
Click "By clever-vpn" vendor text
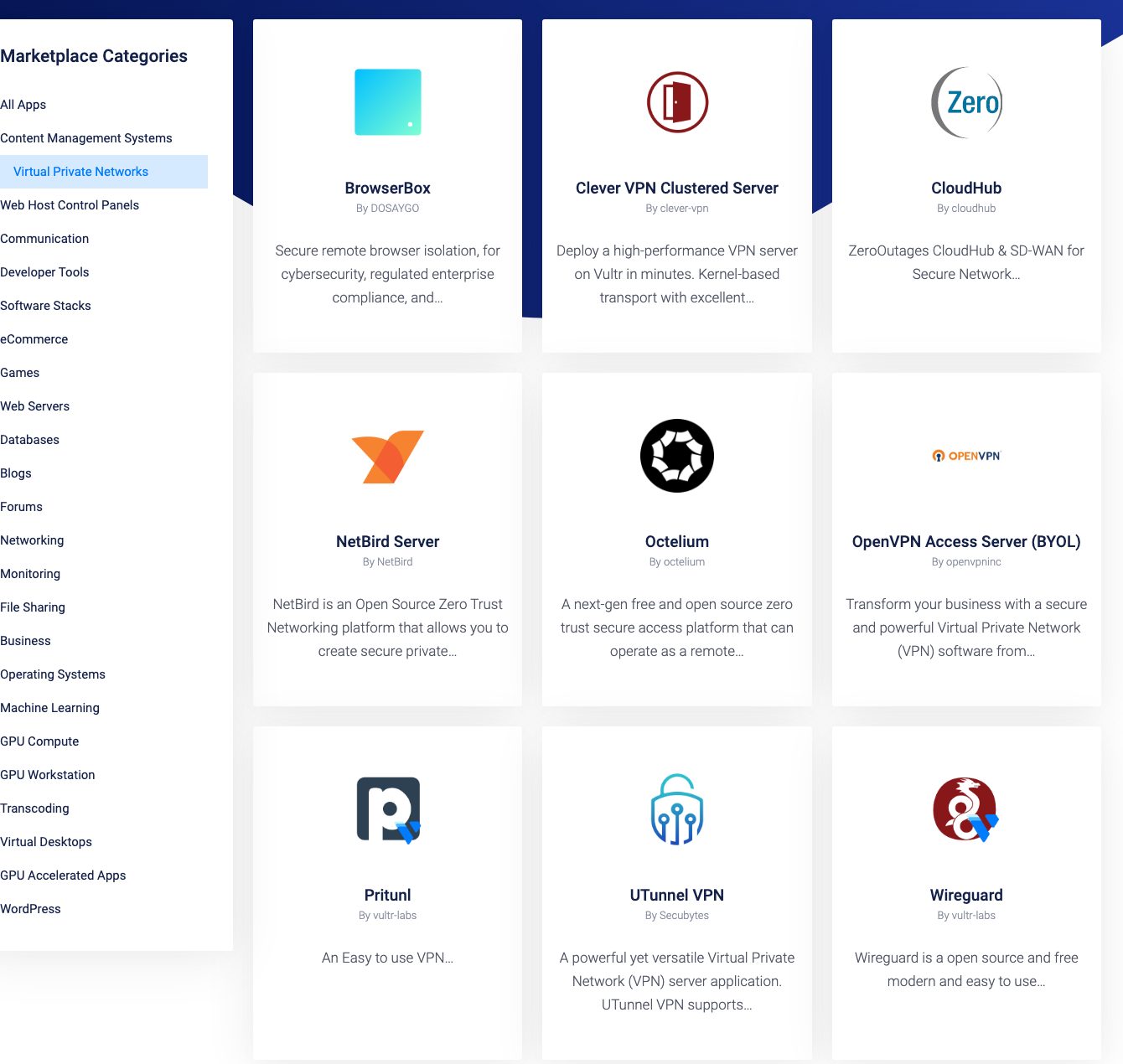pyautogui.click(x=677, y=209)
